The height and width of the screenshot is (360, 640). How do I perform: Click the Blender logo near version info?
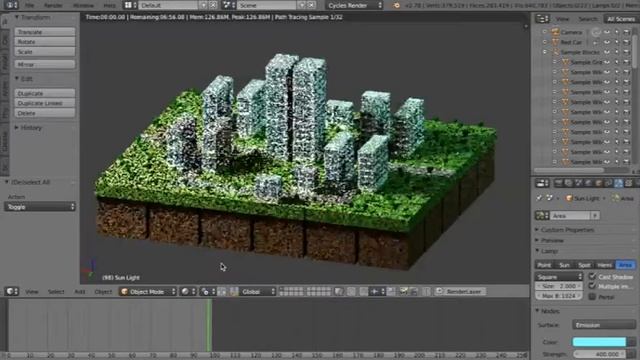coord(396,5)
